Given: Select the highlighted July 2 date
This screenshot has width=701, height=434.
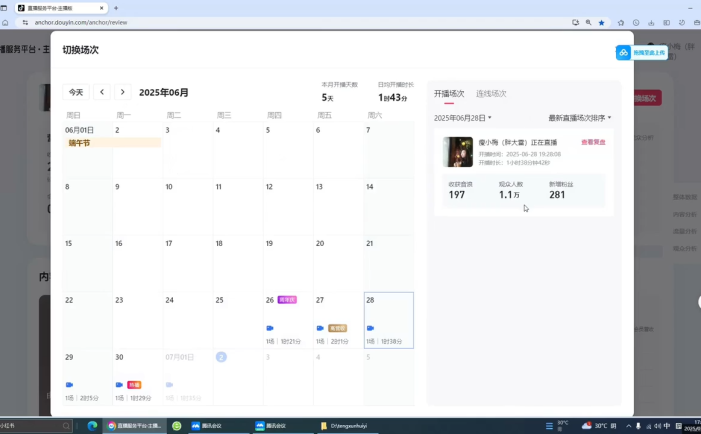Looking at the screenshot, I should (221, 357).
